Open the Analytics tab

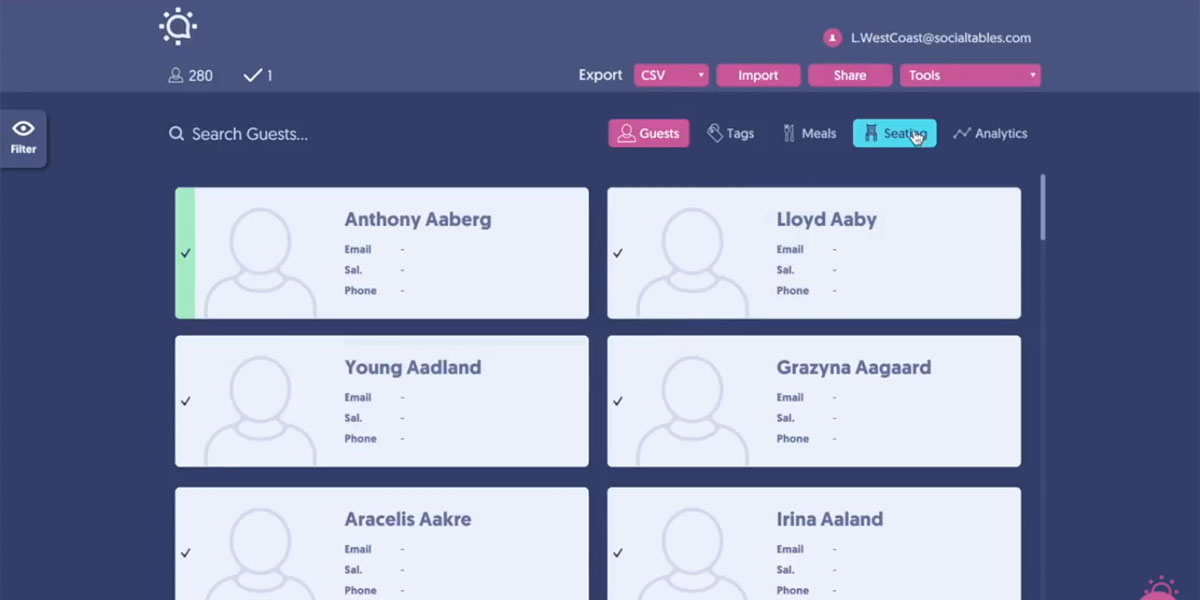(990, 133)
